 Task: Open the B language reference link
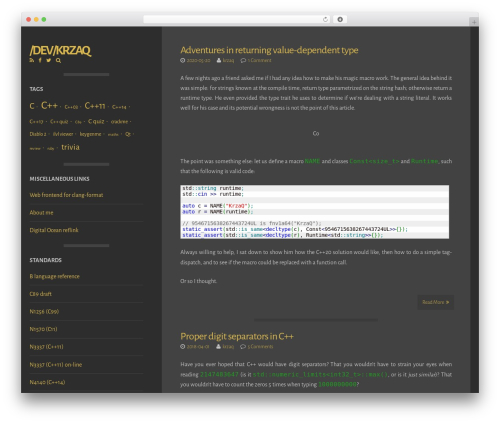[55, 276]
